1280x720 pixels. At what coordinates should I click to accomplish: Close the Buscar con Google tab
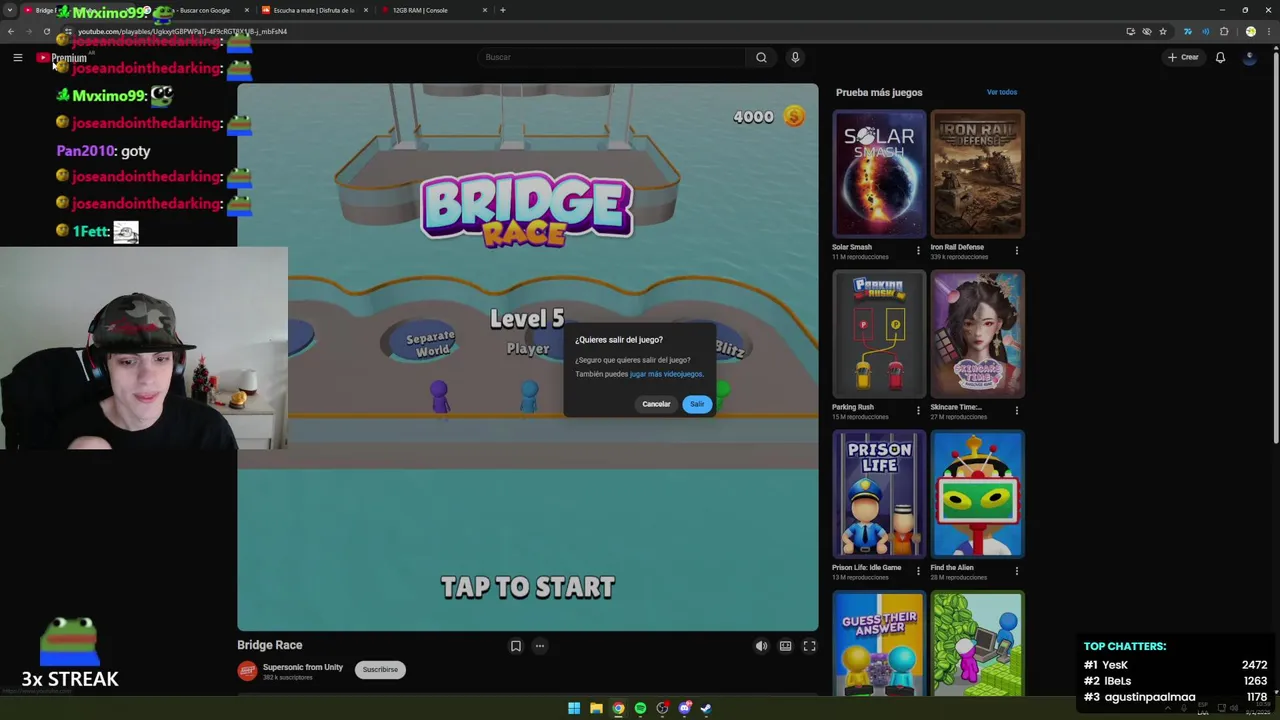coord(247,10)
